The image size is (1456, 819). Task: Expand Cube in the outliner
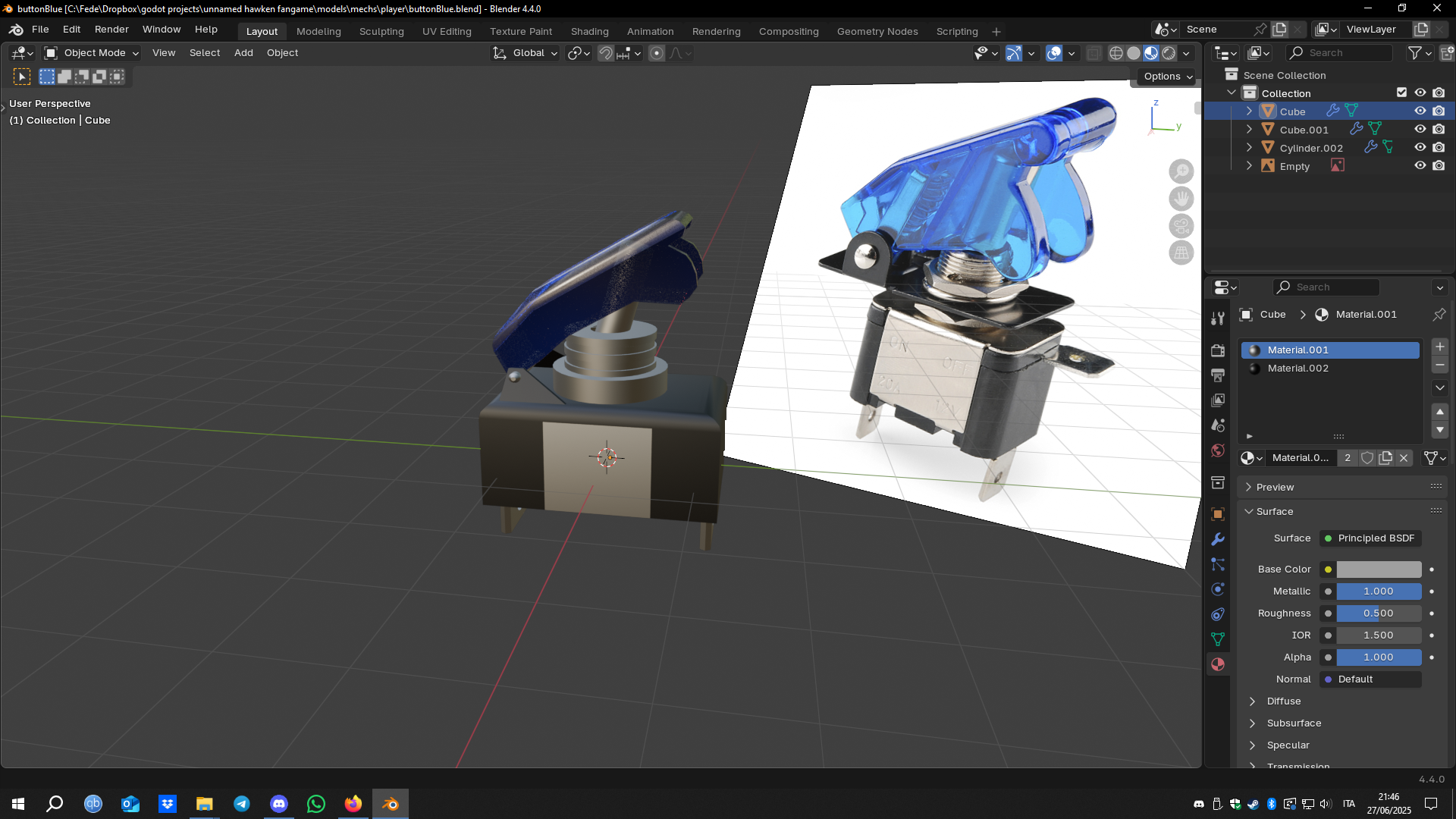1249,111
